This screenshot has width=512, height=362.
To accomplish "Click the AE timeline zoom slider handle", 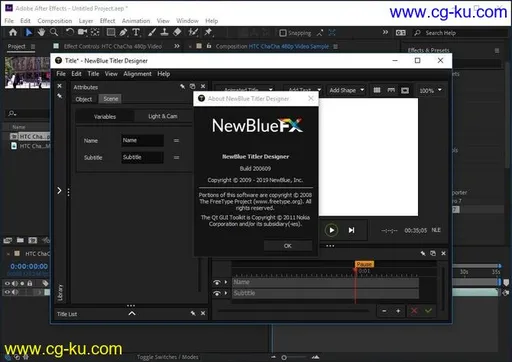I will pos(284,358).
